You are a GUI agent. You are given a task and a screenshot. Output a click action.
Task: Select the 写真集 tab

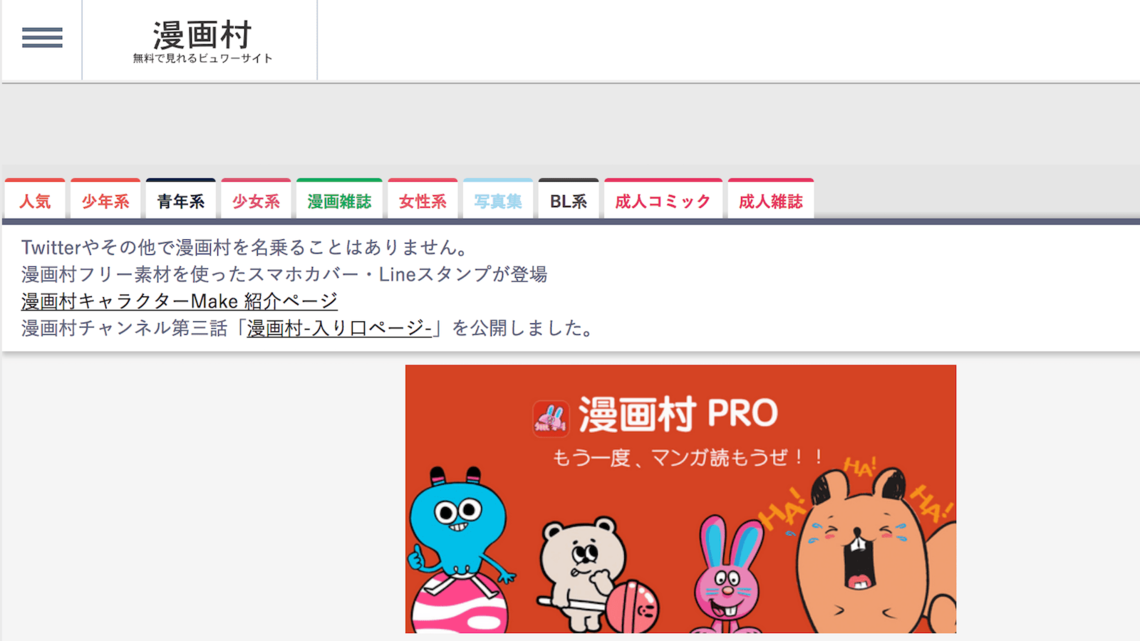pos(497,201)
